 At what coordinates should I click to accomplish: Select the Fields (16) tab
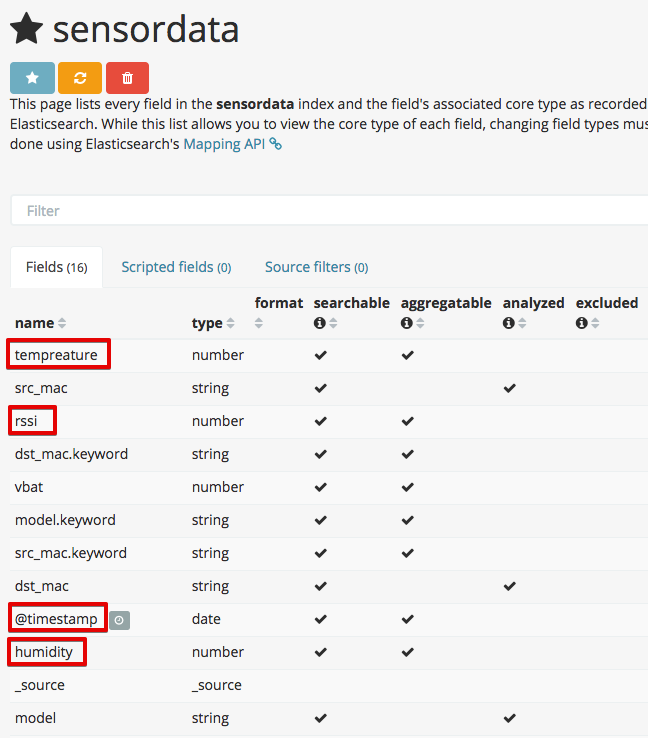click(x=56, y=267)
